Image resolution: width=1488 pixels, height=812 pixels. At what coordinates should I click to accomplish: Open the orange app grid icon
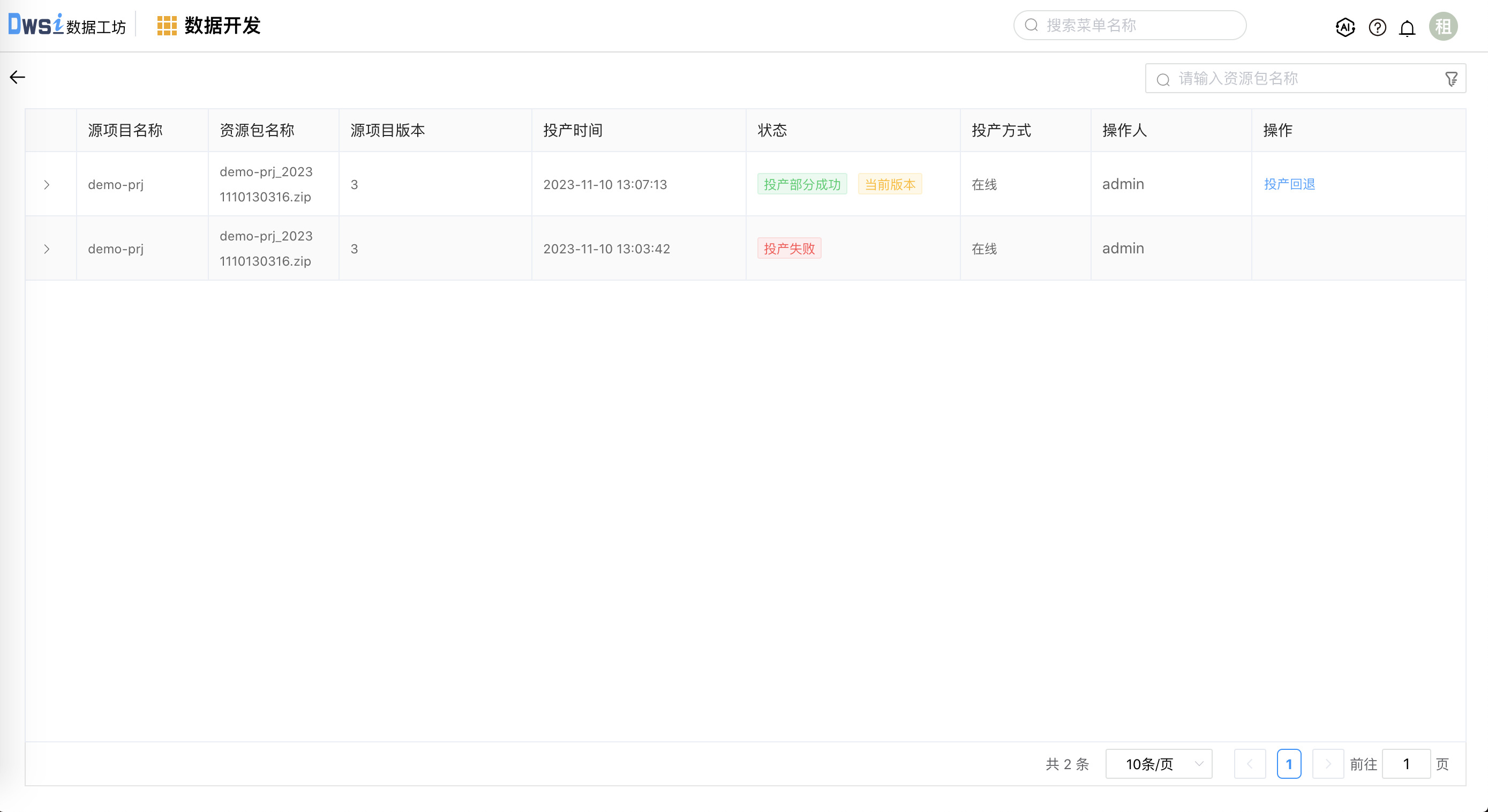(x=167, y=26)
